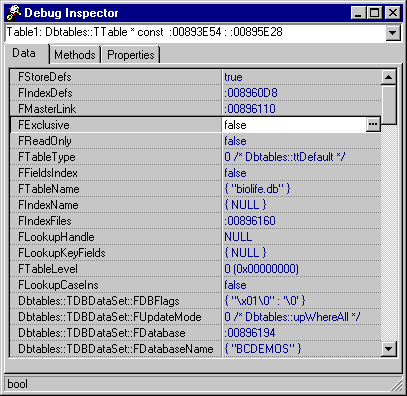Maximize the Debug Inspector window

pos(374,13)
